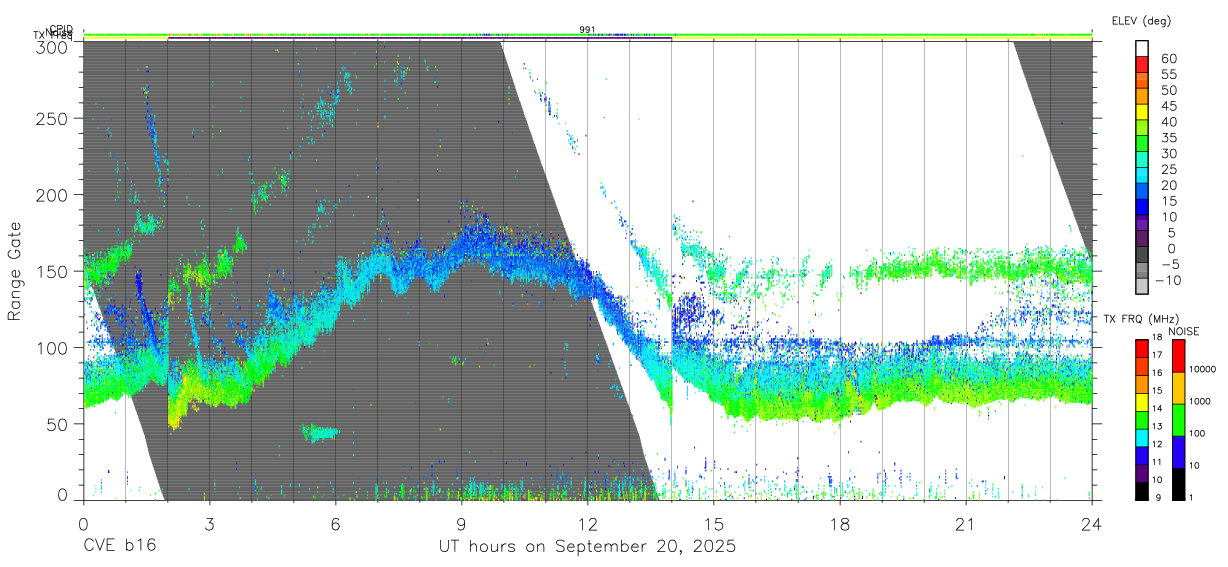
Task: Click the y-axis tick label '50'
Action: (x=57, y=424)
